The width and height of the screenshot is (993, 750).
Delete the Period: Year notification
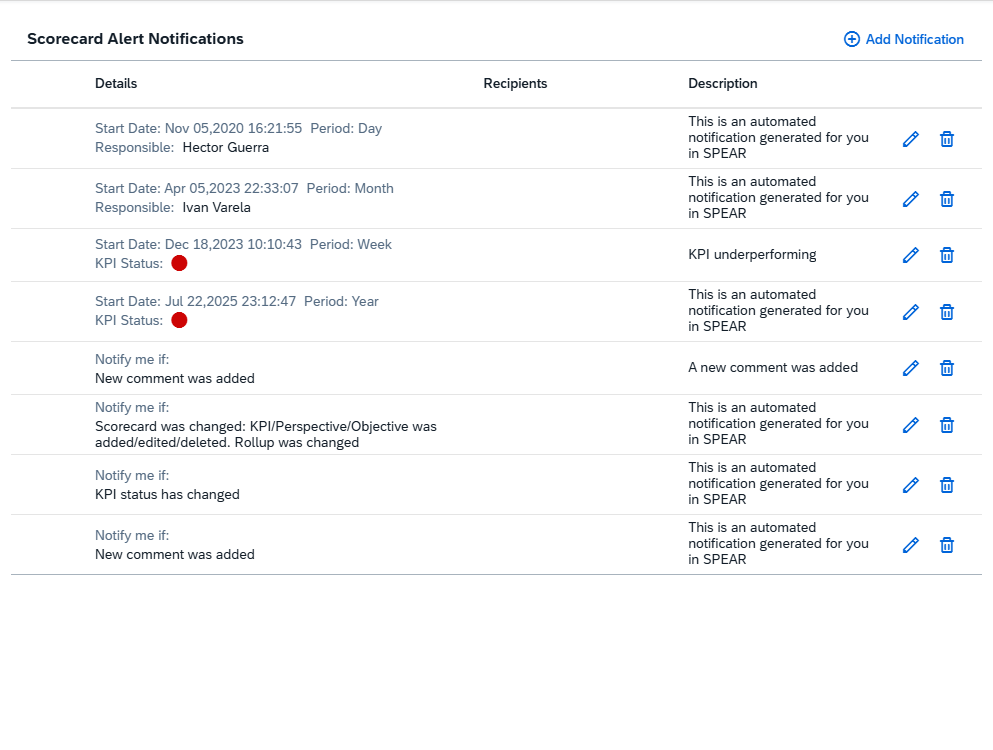pyautogui.click(x=947, y=311)
